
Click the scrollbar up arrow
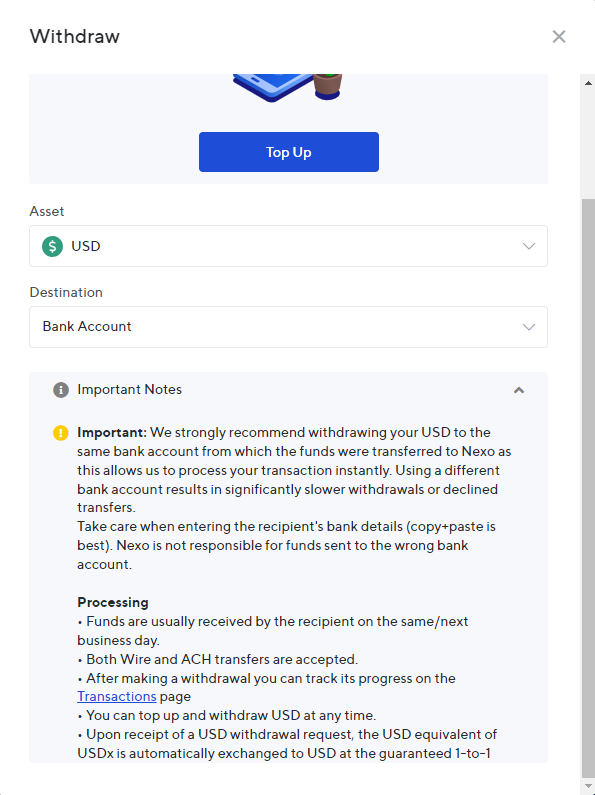[588, 83]
